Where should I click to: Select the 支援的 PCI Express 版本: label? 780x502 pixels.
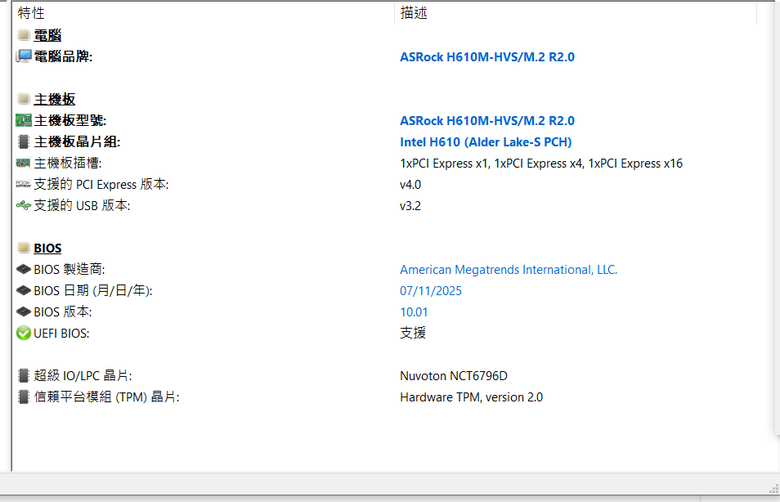[101, 184]
